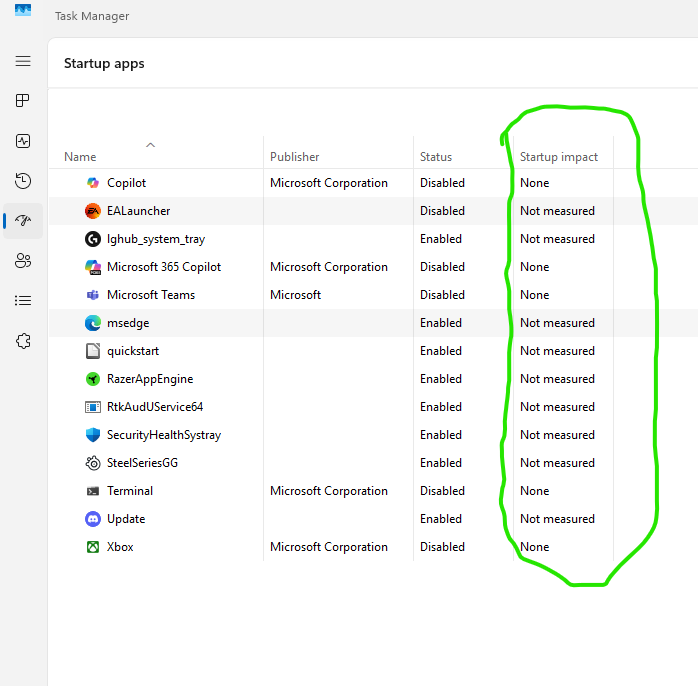Click the SteelSeriesGG icon

click(93, 463)
